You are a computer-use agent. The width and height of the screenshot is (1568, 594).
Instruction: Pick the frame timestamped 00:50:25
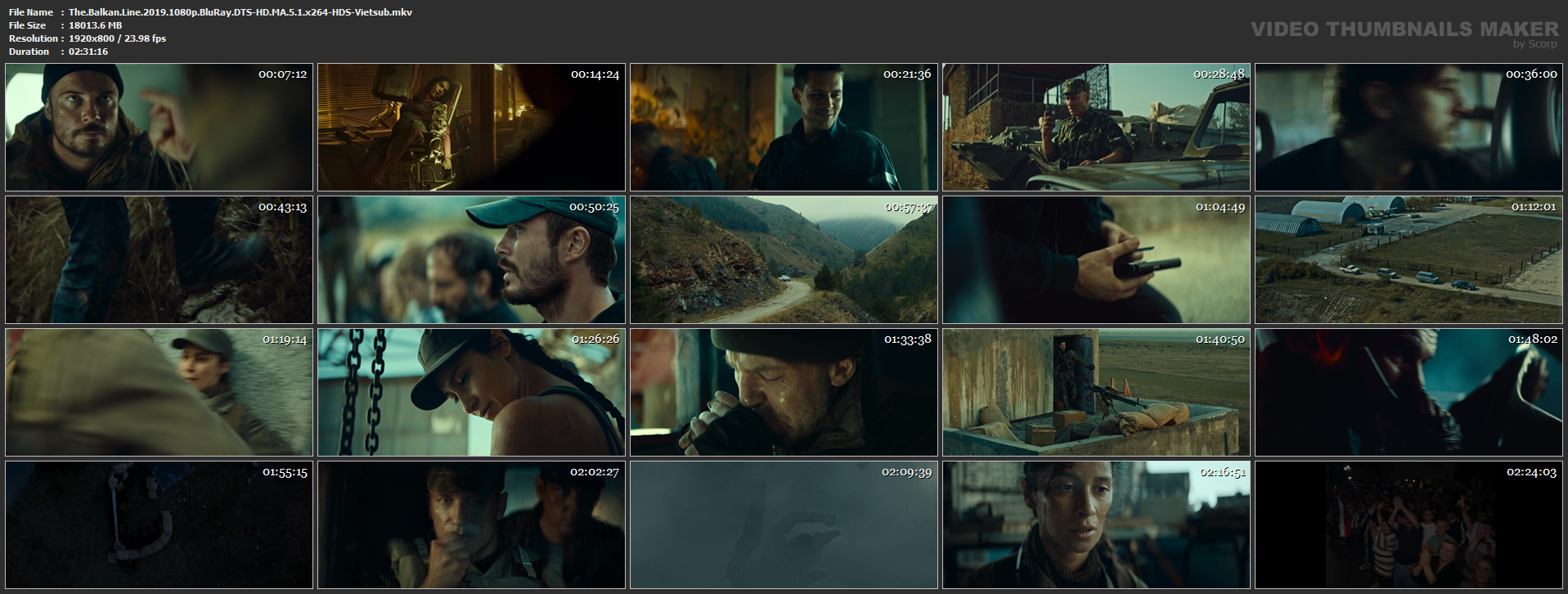(471, 260)
